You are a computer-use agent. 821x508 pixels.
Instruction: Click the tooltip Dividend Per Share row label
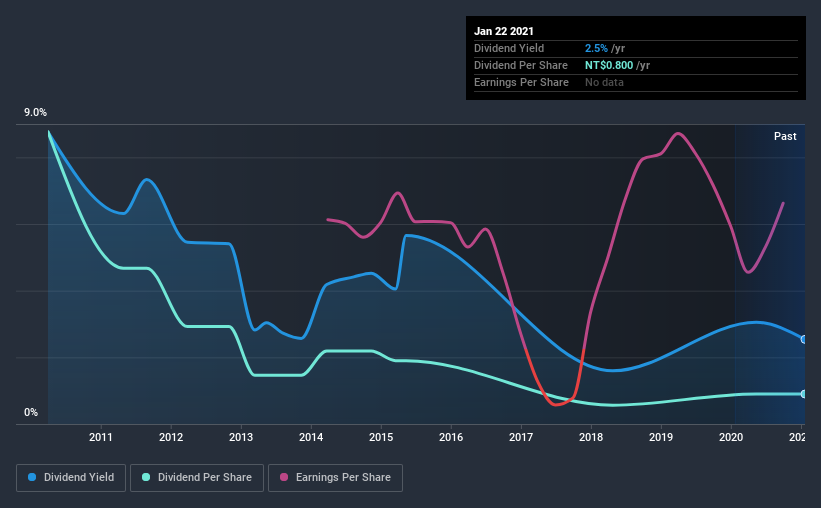[x=520, y=65]
